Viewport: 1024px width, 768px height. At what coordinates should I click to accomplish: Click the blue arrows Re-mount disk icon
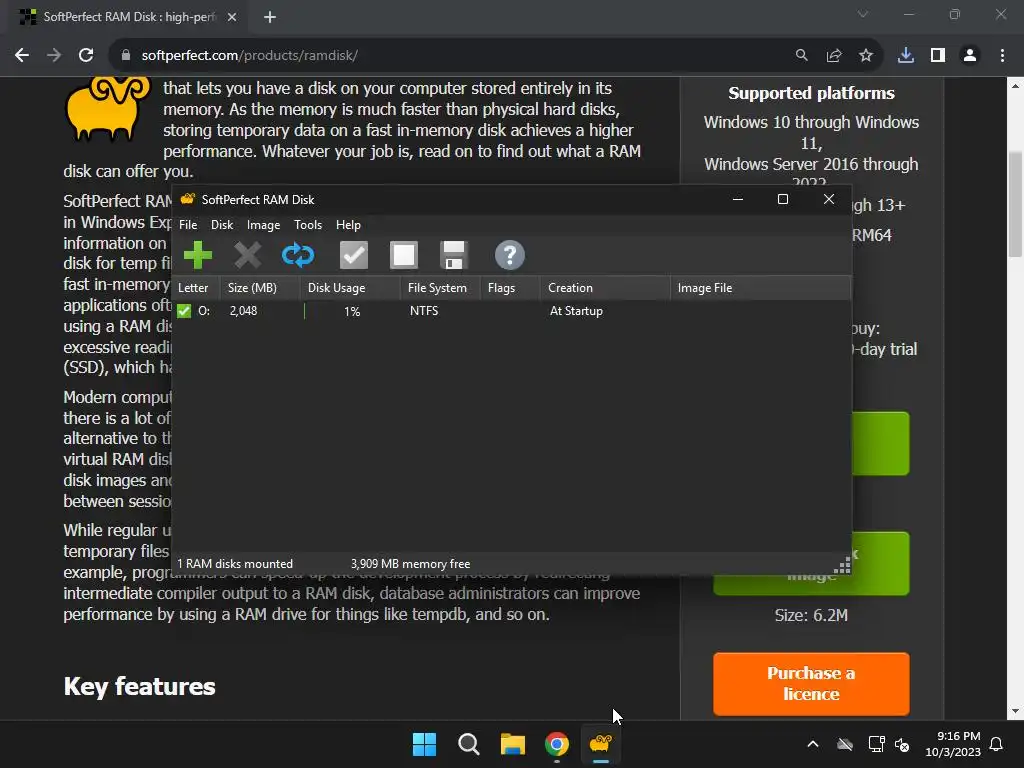pos(298,255)
